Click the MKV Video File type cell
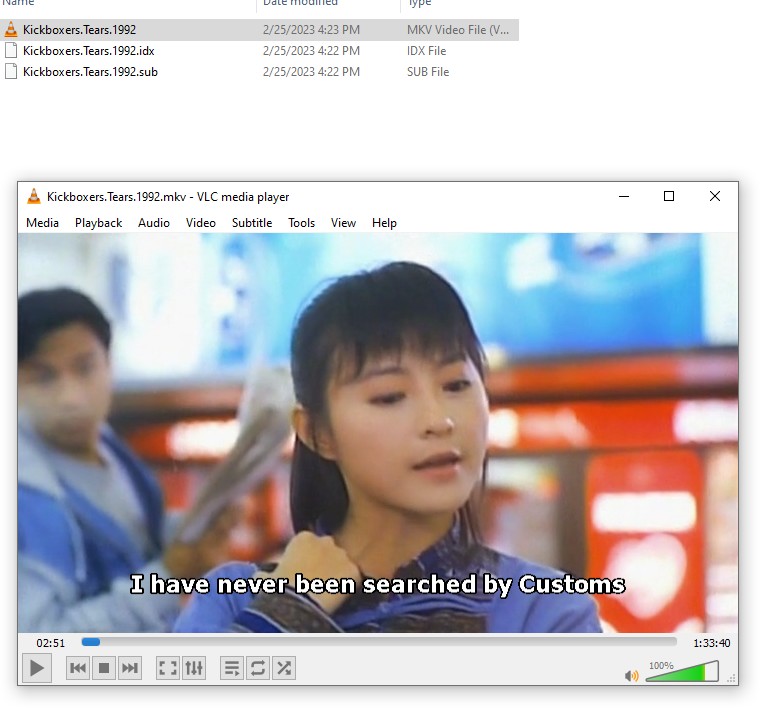This screenshot has width=767, height=708. (x=458, y=30)
